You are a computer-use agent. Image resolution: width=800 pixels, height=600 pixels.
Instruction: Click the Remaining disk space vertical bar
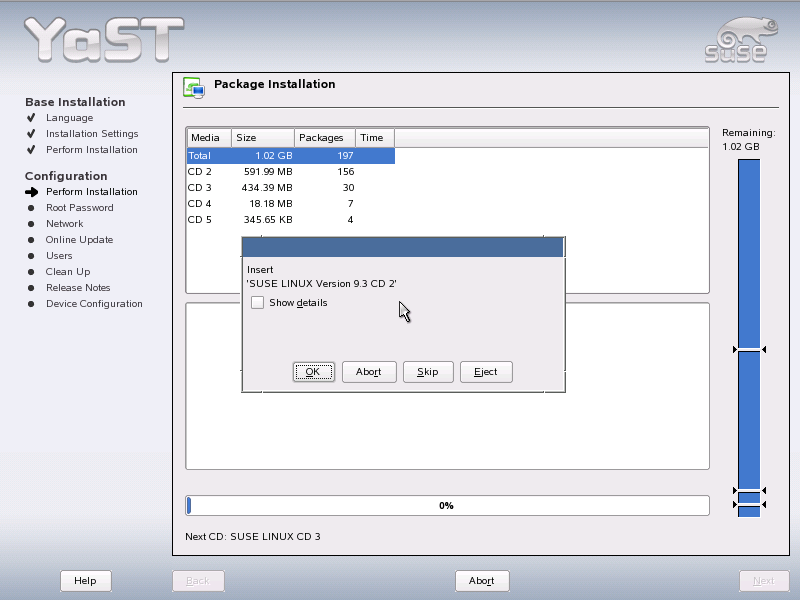coord(749,338)
